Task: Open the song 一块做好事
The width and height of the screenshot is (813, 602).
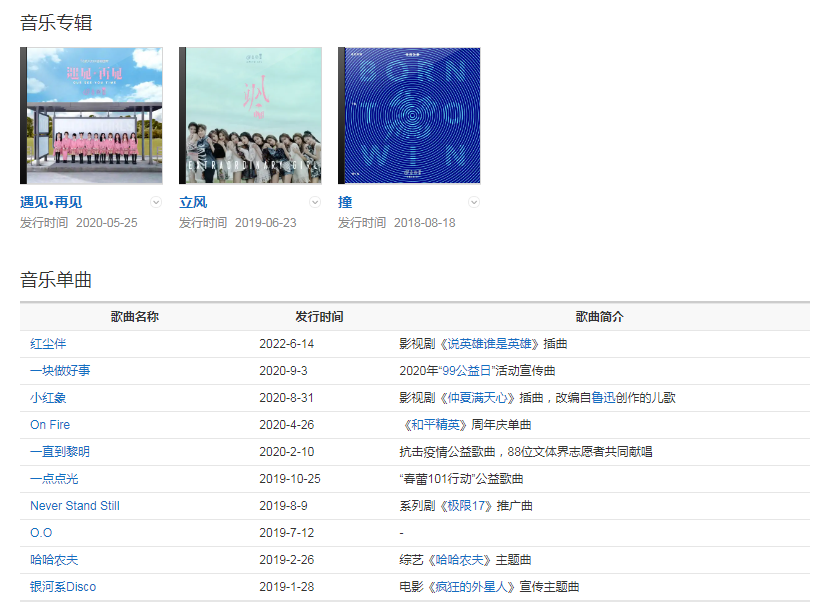Action: point(60,371)
